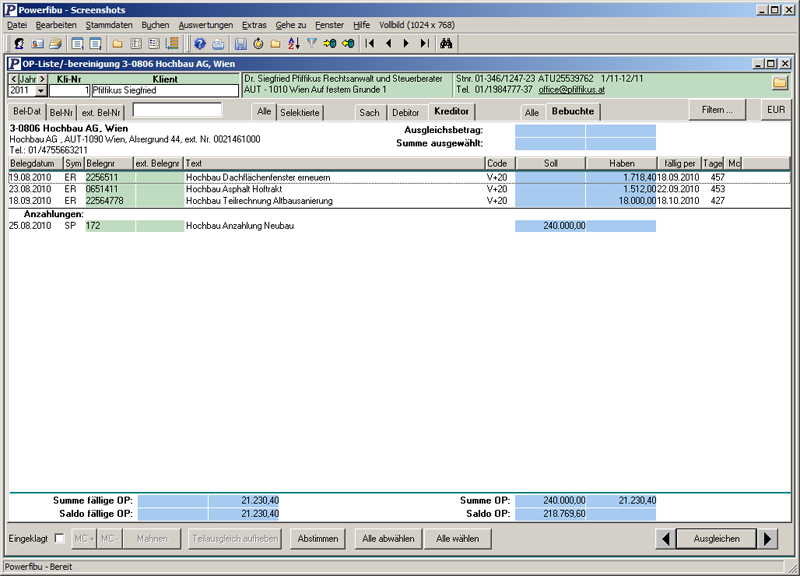Jump to last record toolbar arrow
Viewport: 800px width, 576px height.
(x=424, y=44)
